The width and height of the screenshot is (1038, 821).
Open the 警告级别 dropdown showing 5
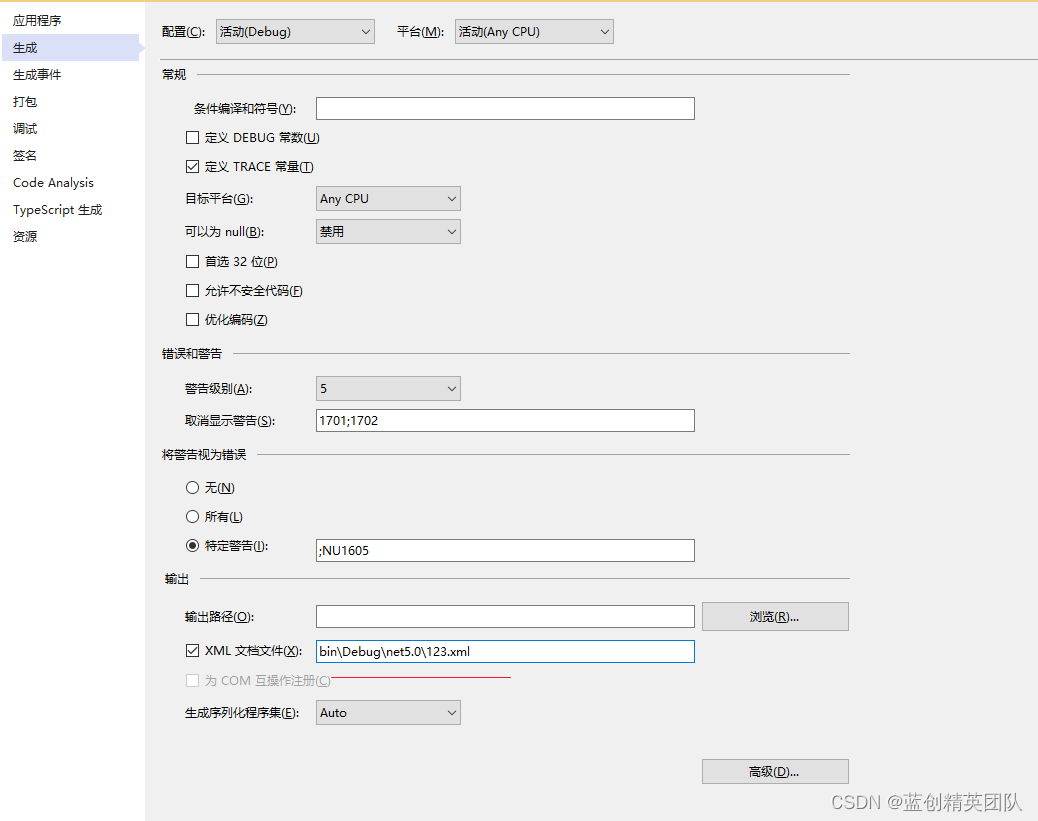(x=388, y=389)
